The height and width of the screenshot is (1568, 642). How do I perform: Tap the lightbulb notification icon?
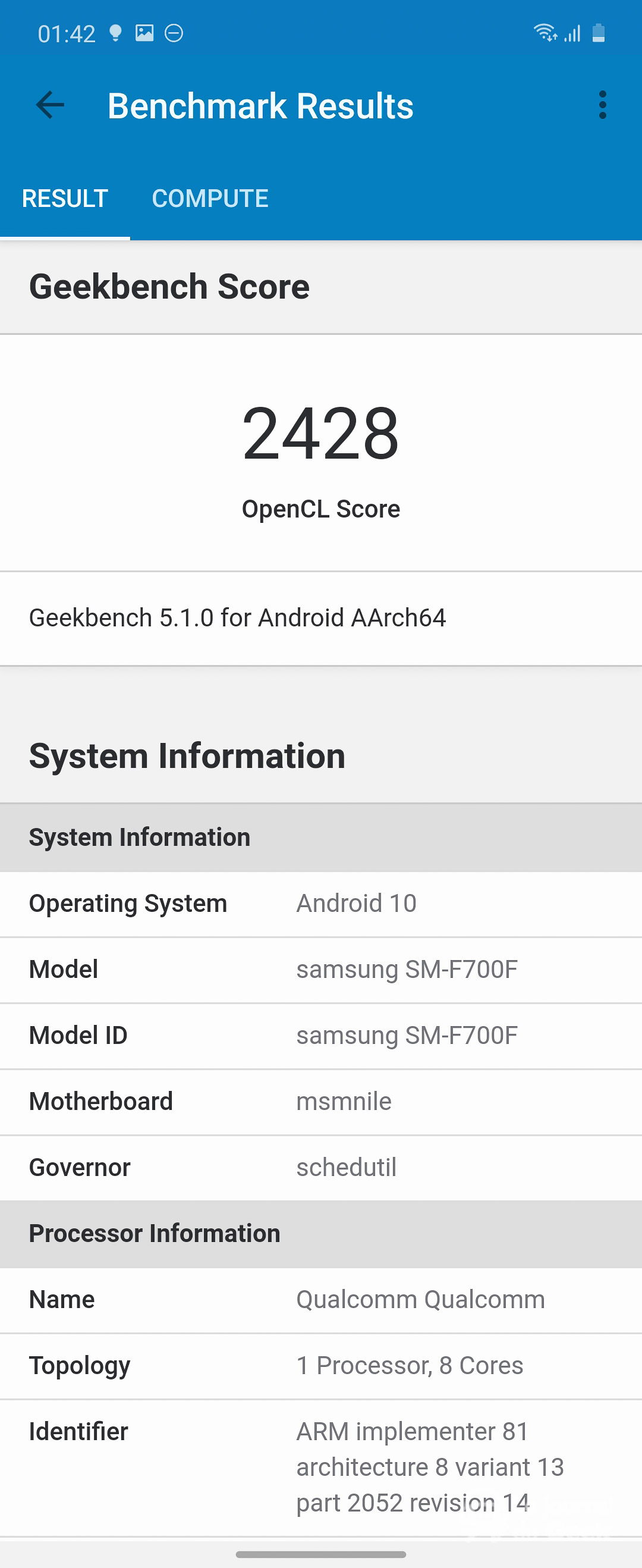tap(115, 33)
